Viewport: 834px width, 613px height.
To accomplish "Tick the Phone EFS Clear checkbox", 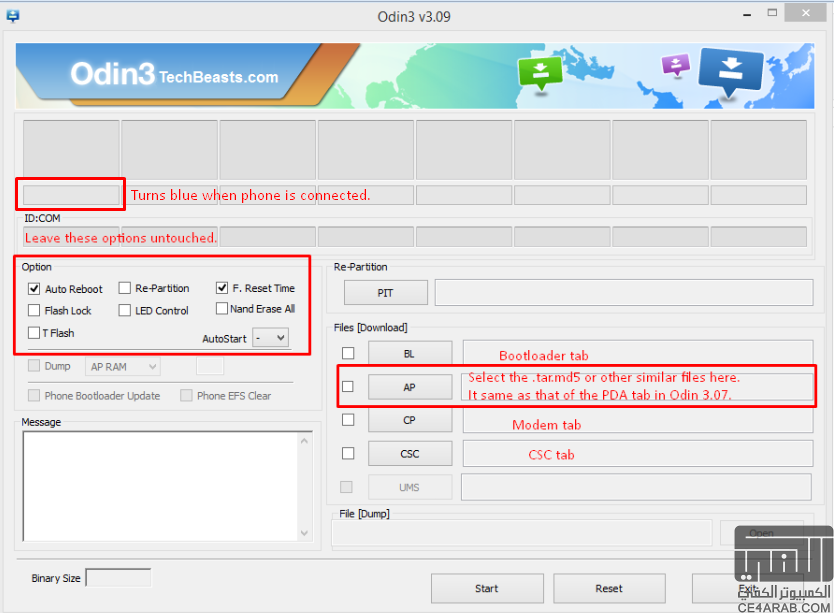I will [x=186, y=395].
